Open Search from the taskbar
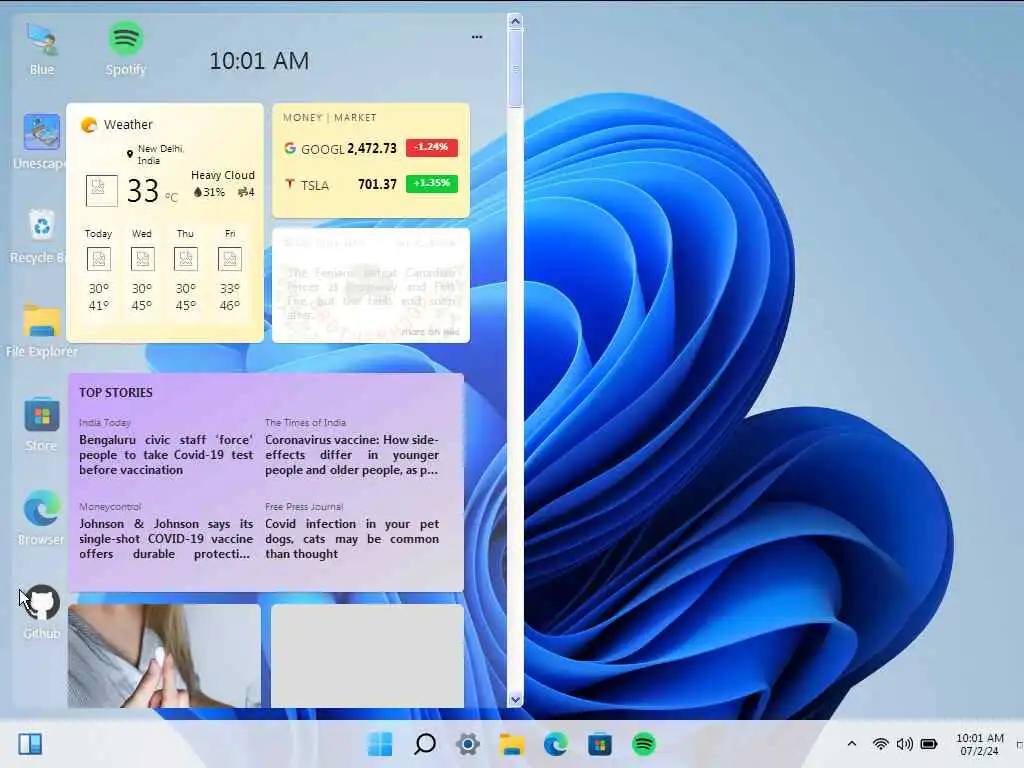 tap(424, 744)
